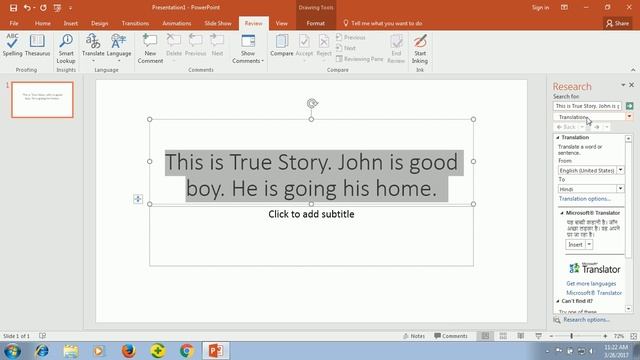Click Sign in
The width and height of the screenshot is (640, 360).
pos(540,7)
